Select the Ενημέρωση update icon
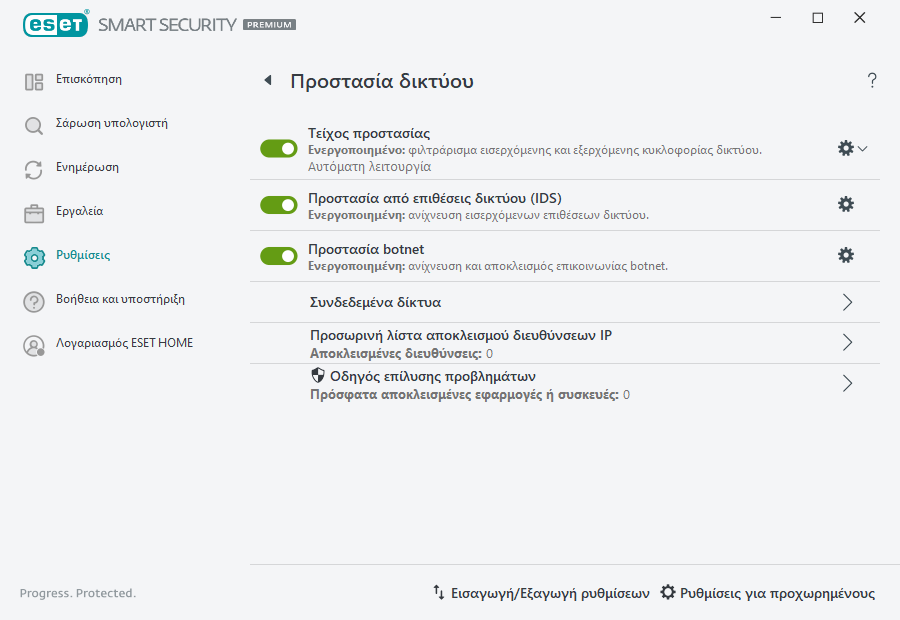This screenshot has width=900, height=620. click(x=33, y=167)
